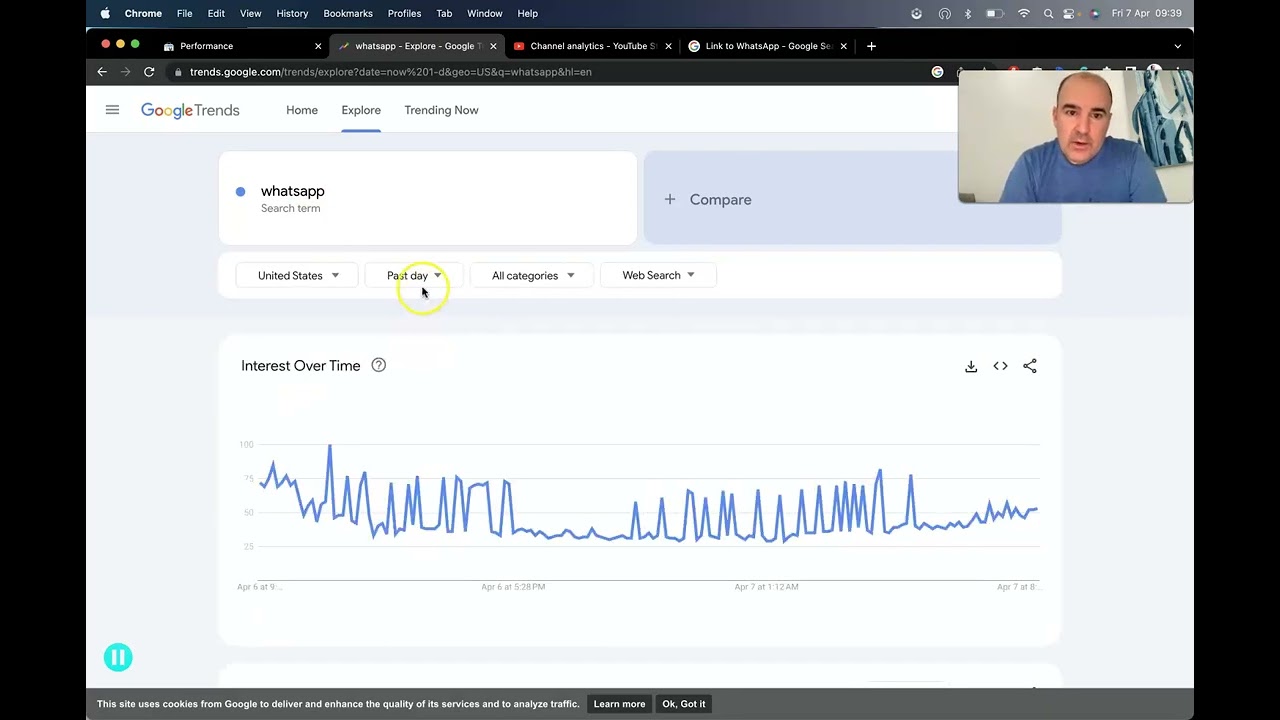Screen dimensions: 1280x720
Task: Click the webcam video overlay thumbnail
Action: coord(1075,136)
